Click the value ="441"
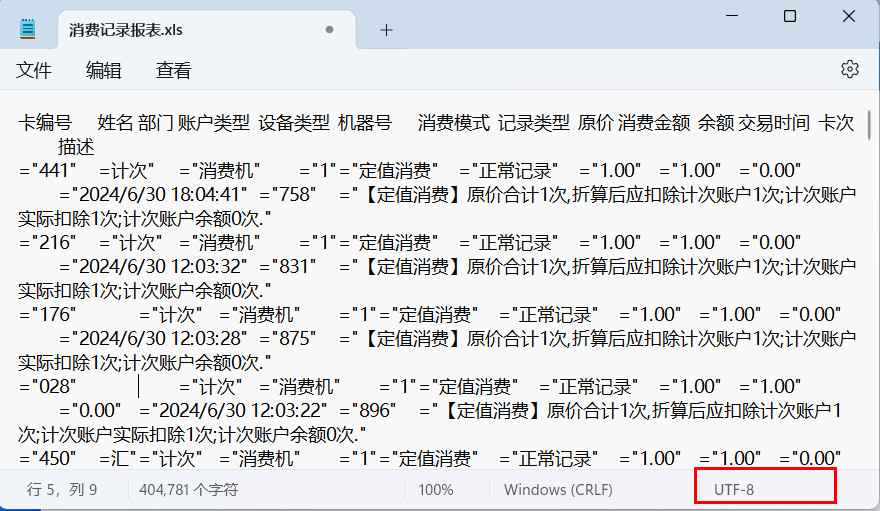Image resolution: width=880 pixels, height=511 pixels. (x=47, y=171)
